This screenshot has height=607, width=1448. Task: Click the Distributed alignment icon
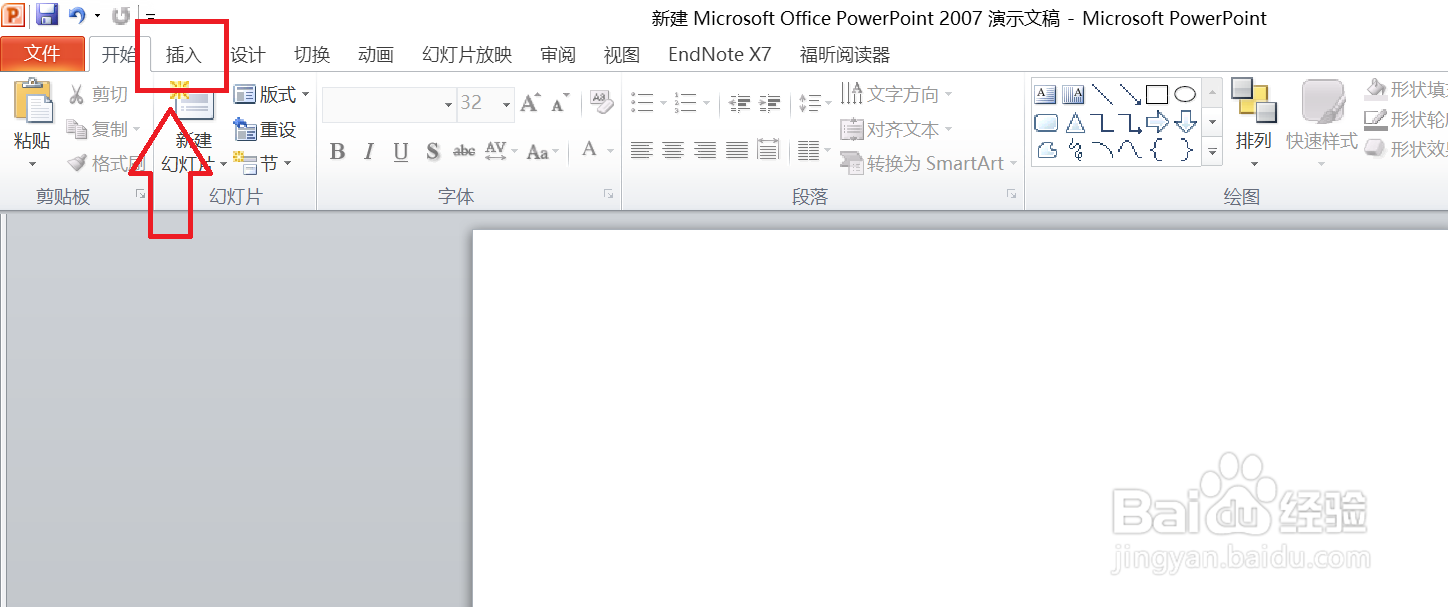pyautogui.click(x=768, y=150)
